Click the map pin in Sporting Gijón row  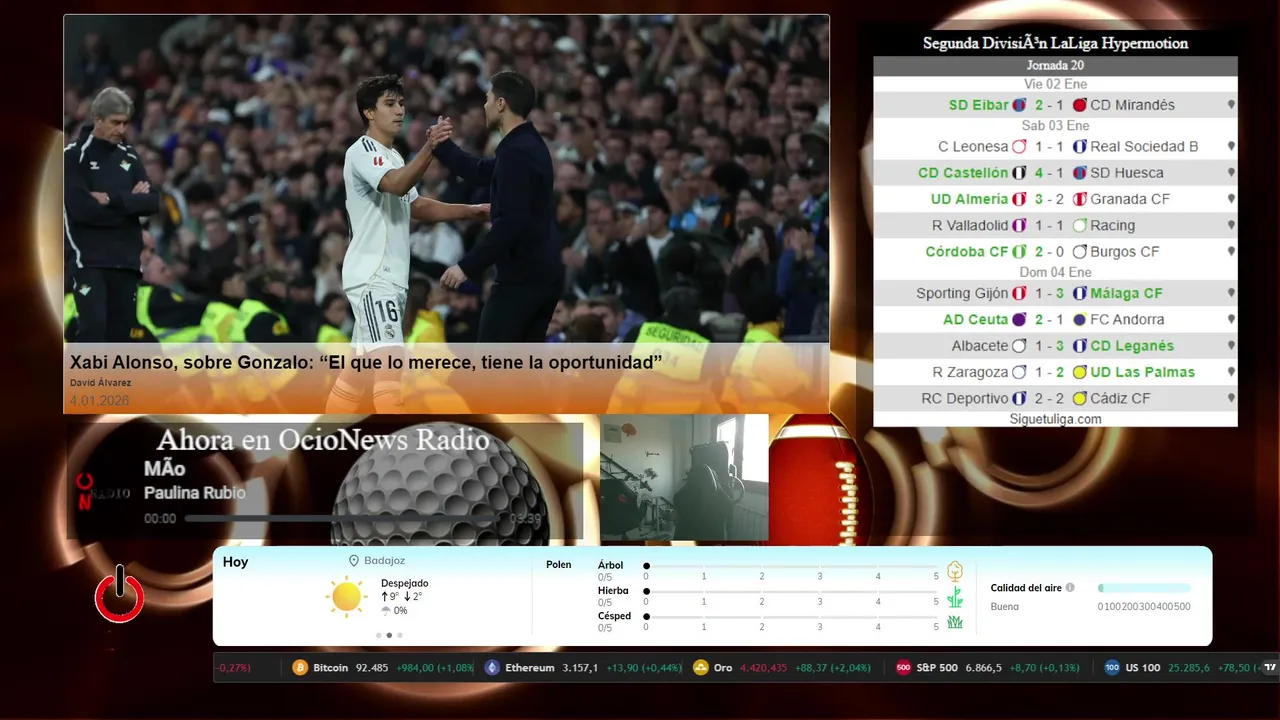(x=1231, y=293)
